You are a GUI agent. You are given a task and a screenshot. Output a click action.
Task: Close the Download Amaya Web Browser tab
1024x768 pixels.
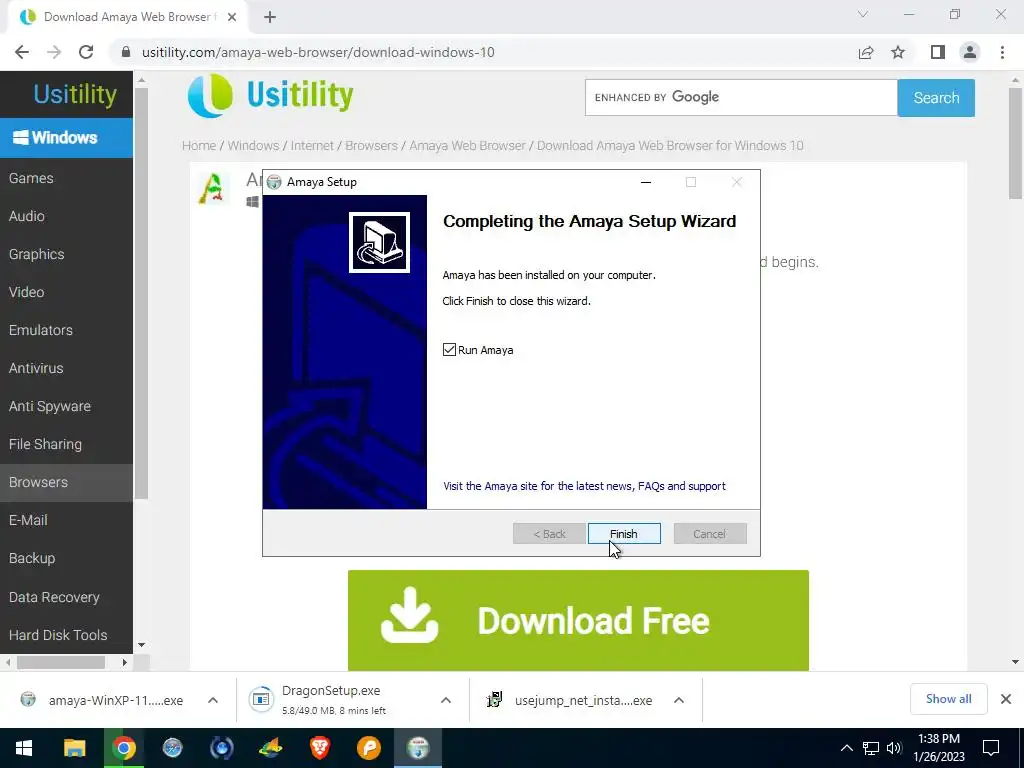[x=232, y=17]
